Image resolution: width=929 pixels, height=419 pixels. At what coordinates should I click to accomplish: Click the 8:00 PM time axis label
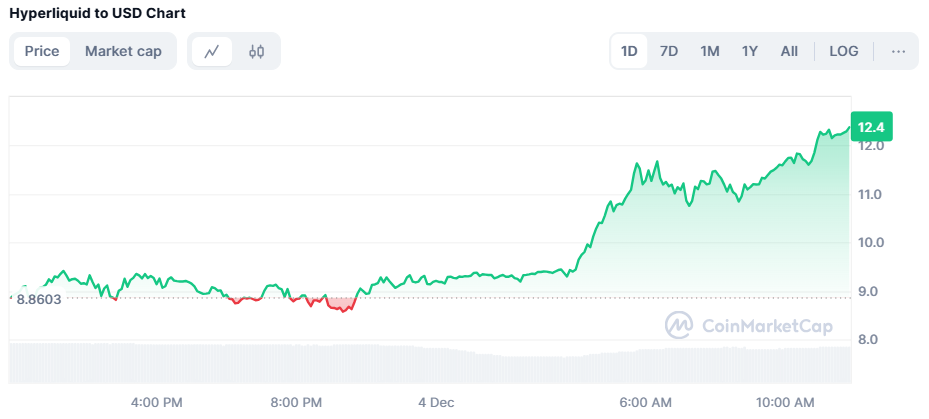[x=296, y=402]
